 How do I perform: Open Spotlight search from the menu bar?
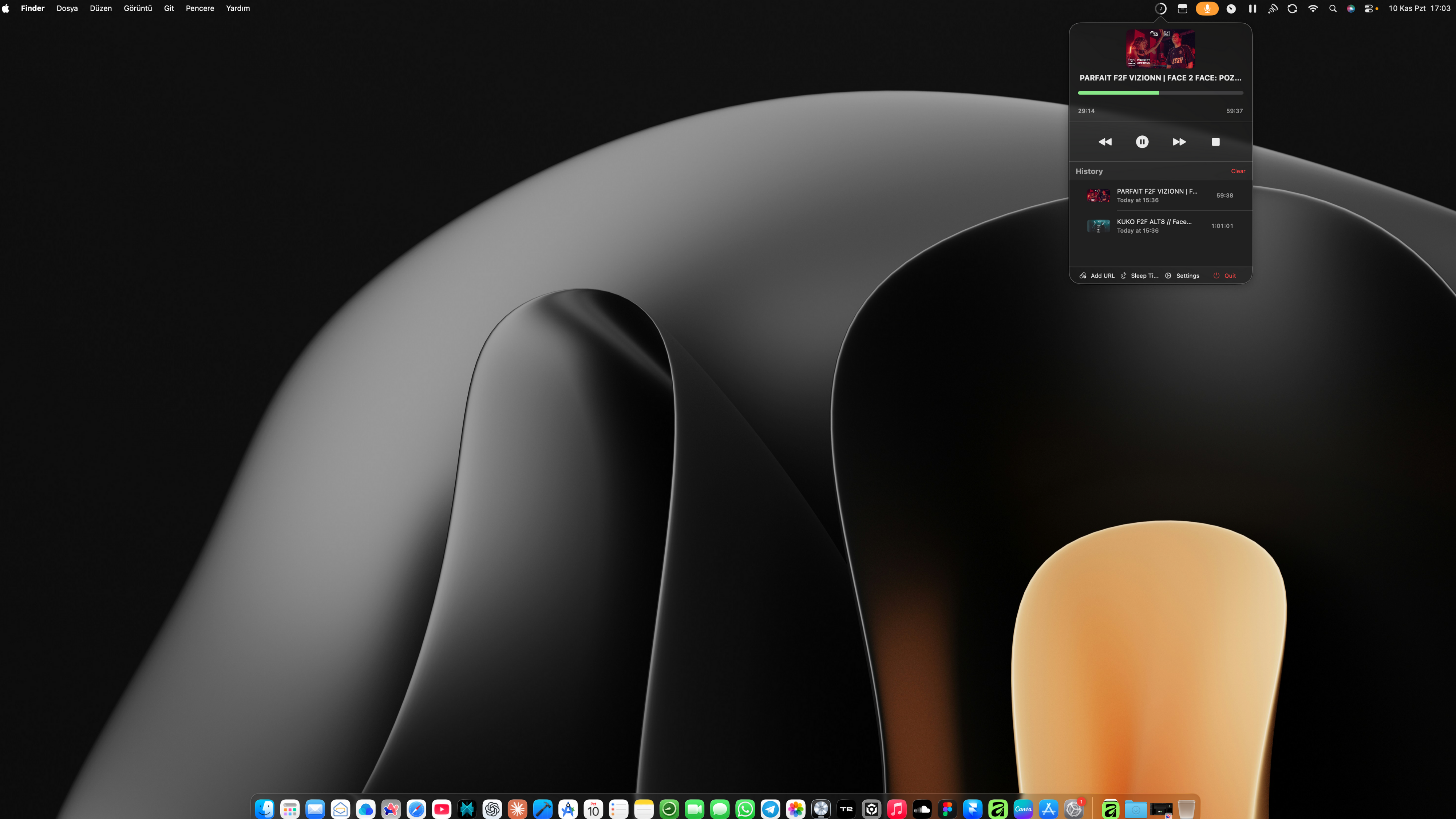pos(1333,8)
